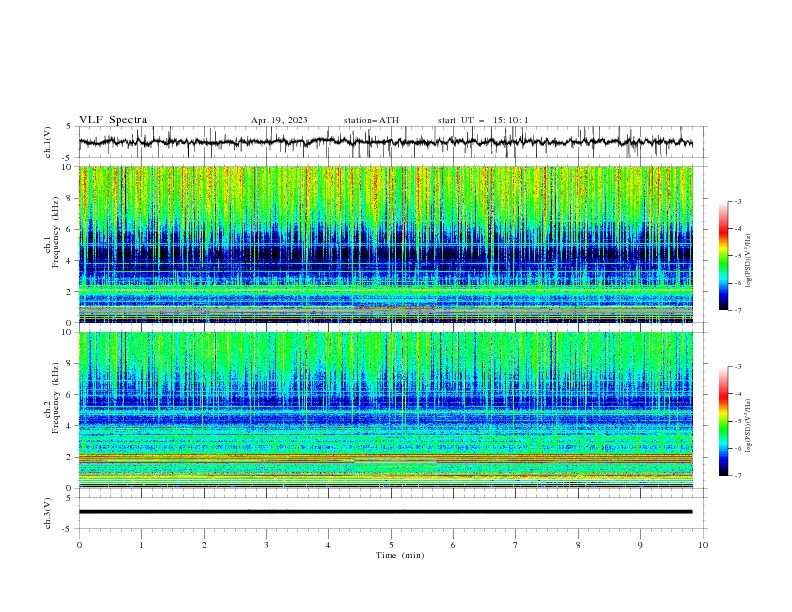This screenshot has height=612, width=792.
Task: Click the "ch.1(V)" waveform axis label
Action: click(48, 142)
